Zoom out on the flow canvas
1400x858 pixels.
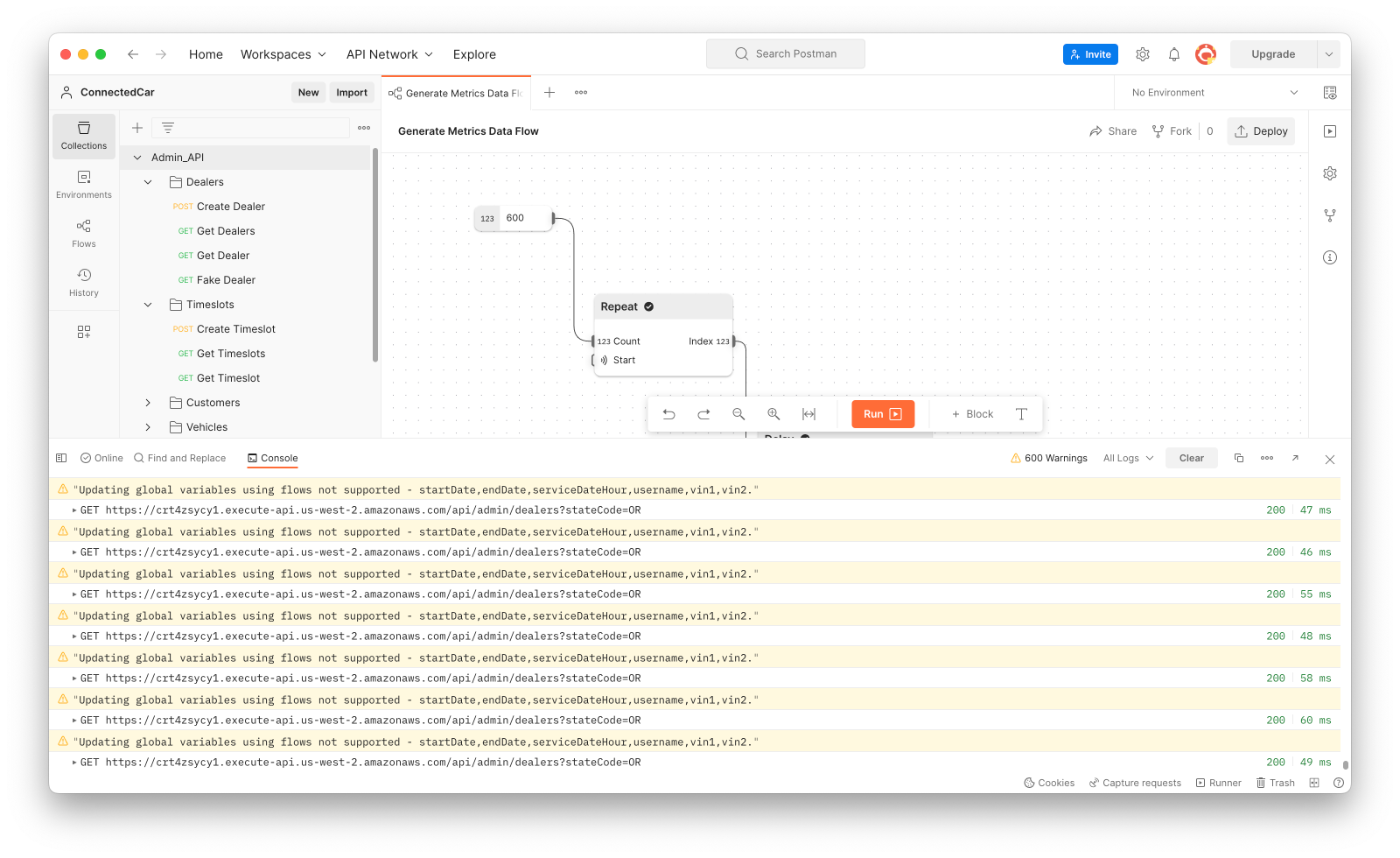(x=738, y=414)
